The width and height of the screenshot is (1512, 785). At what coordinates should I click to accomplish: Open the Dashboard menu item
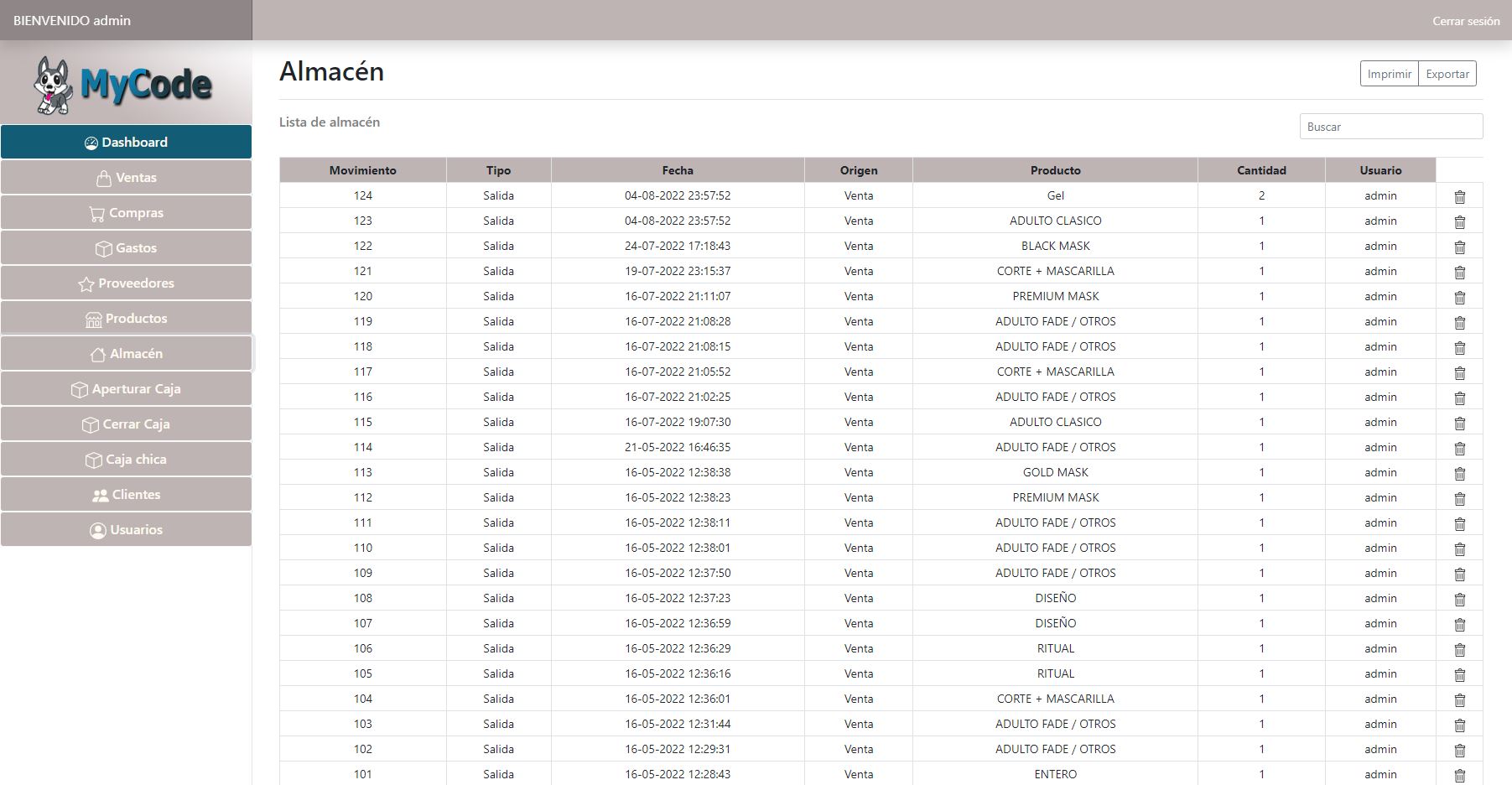coord(126,142)
